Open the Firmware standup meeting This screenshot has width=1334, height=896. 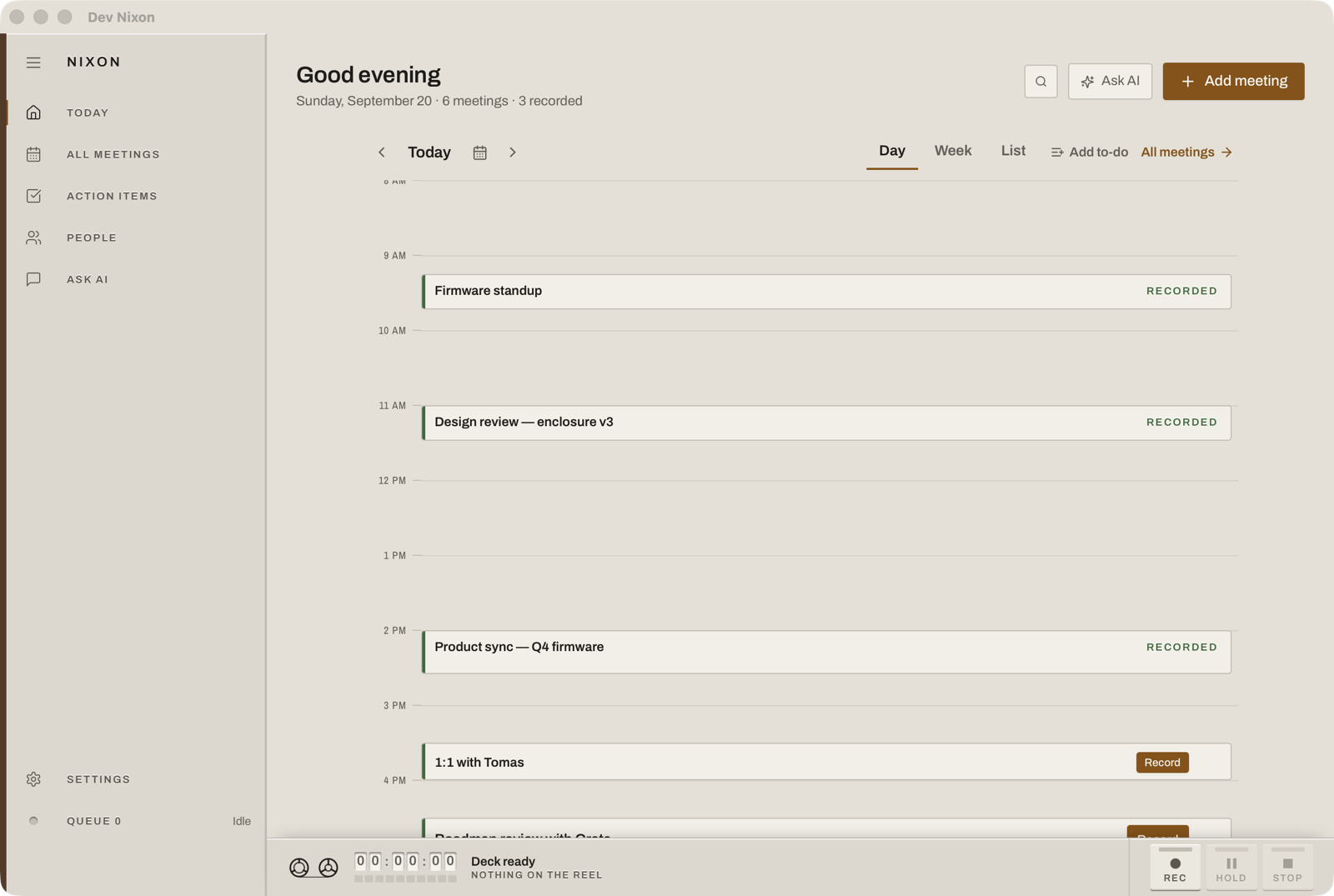click(x=826, y=292)
